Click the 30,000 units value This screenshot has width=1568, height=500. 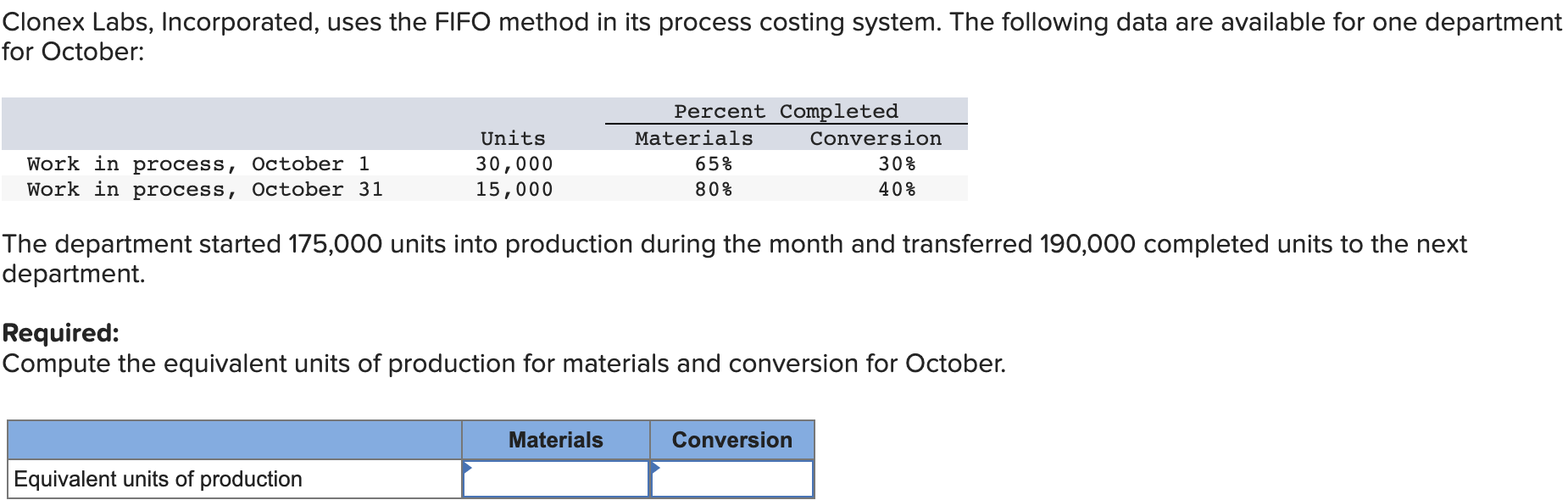click(x=514, y=163)
